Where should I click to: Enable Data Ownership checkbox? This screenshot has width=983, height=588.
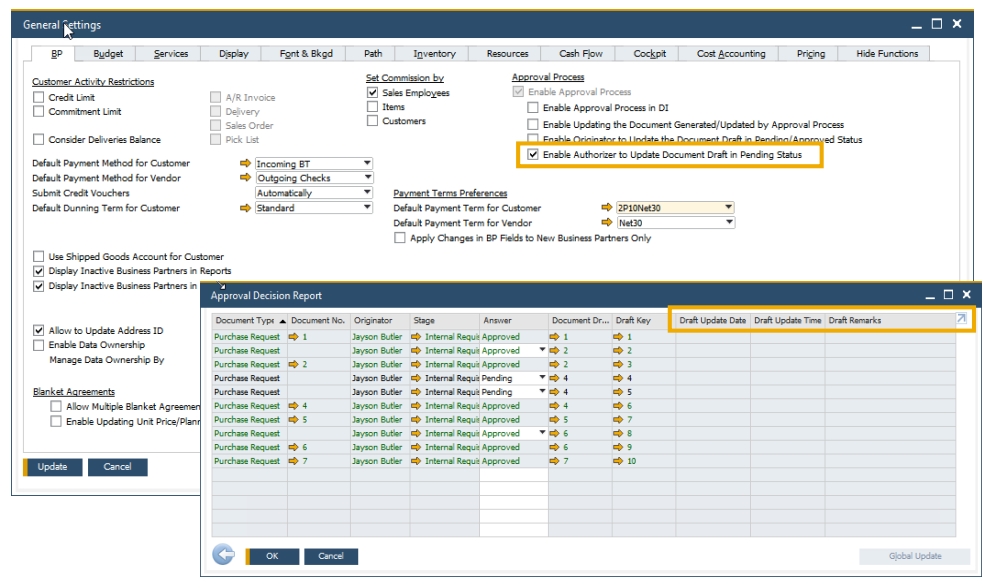click(39, 345)
